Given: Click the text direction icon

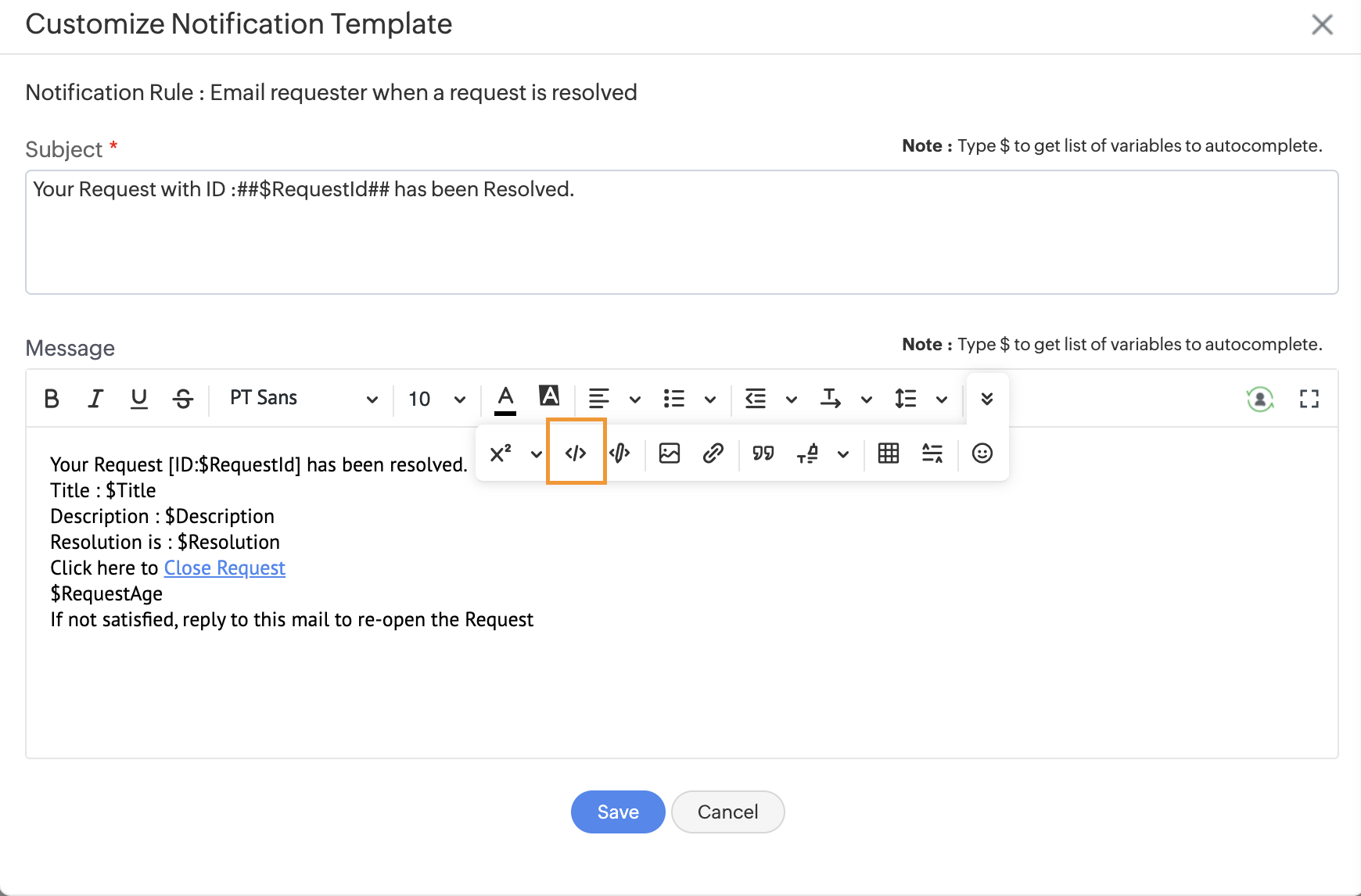Looking at the screenshot, I should pyautogui.click(x=831, y=399).
